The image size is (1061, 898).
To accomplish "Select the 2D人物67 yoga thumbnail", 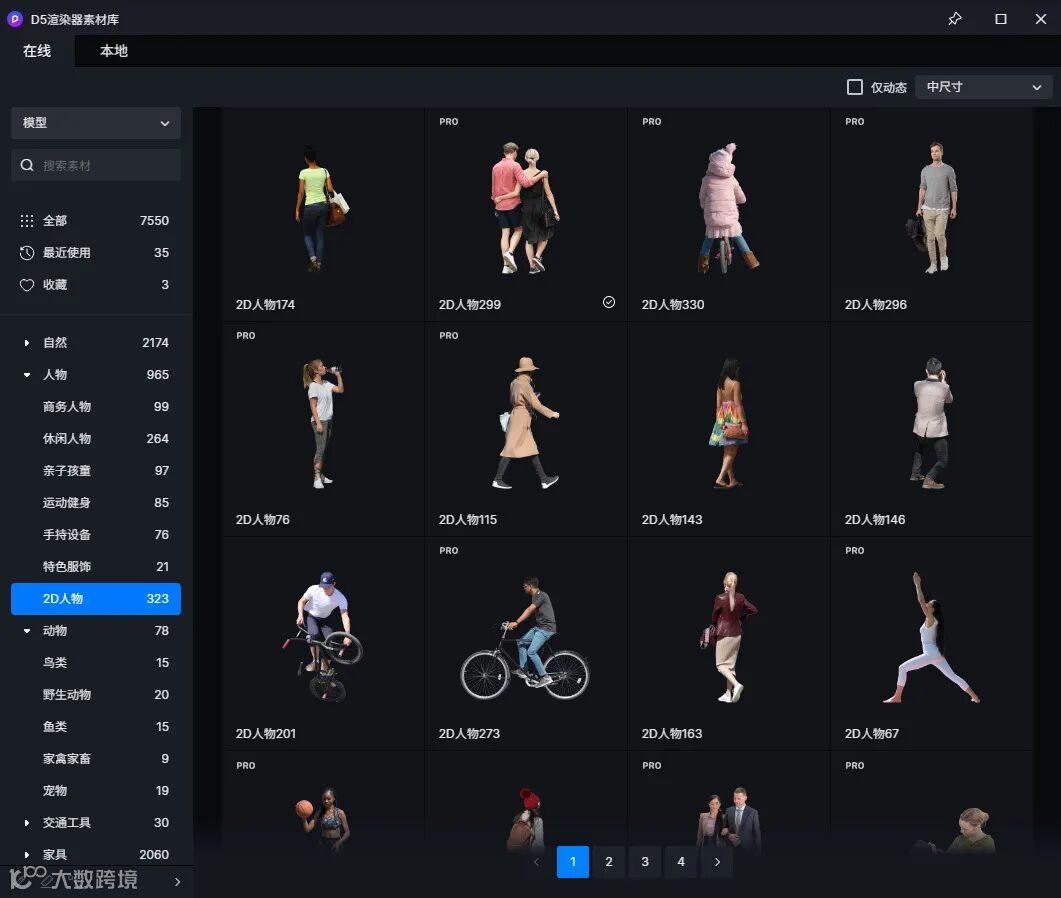I will [932, 644].
